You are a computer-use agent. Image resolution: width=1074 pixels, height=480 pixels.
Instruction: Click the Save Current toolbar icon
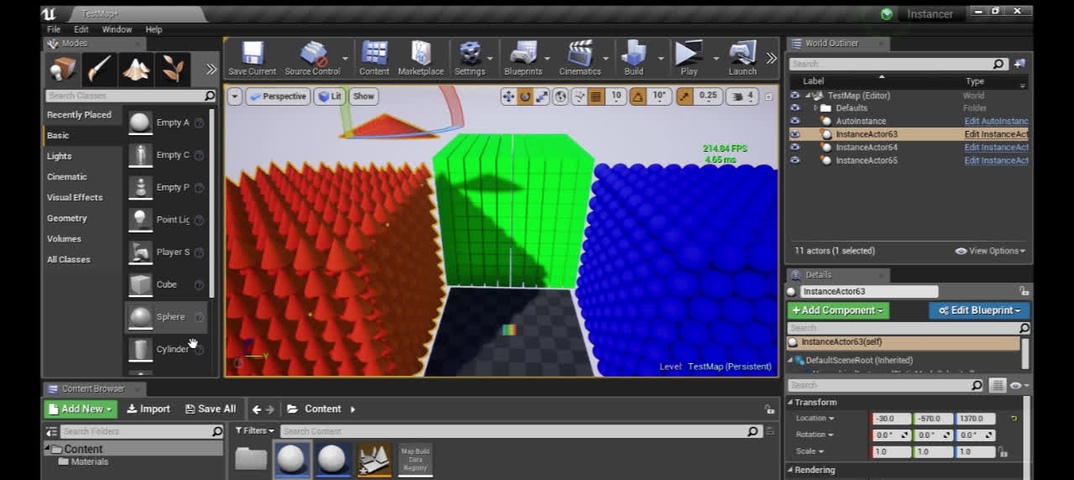[x=252, y=58]
